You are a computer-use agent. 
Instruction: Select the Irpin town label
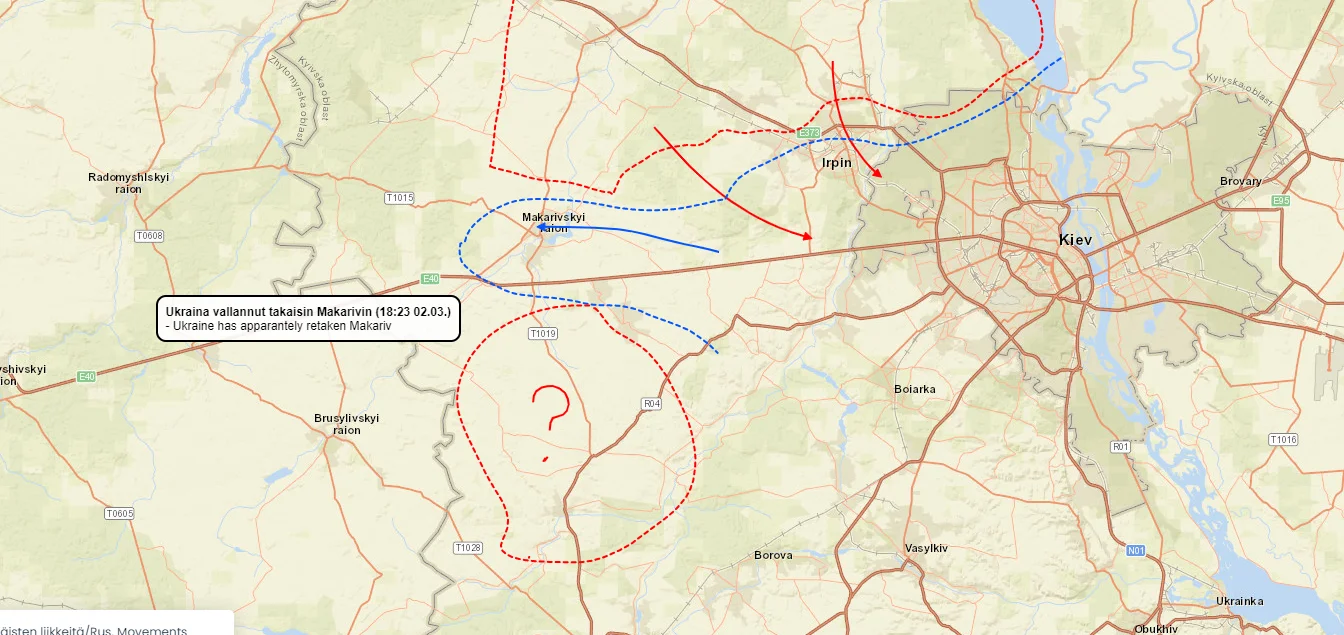(x=836, y=163)
